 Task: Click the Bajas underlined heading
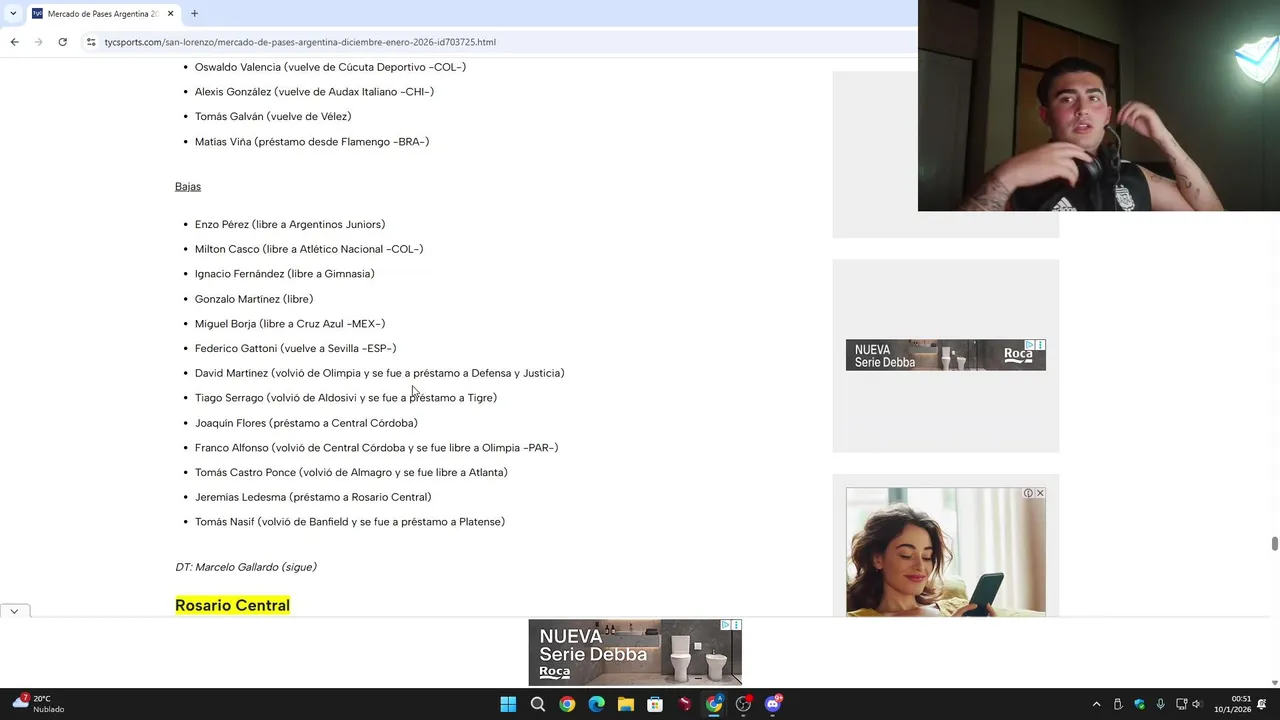coord(188,186)
